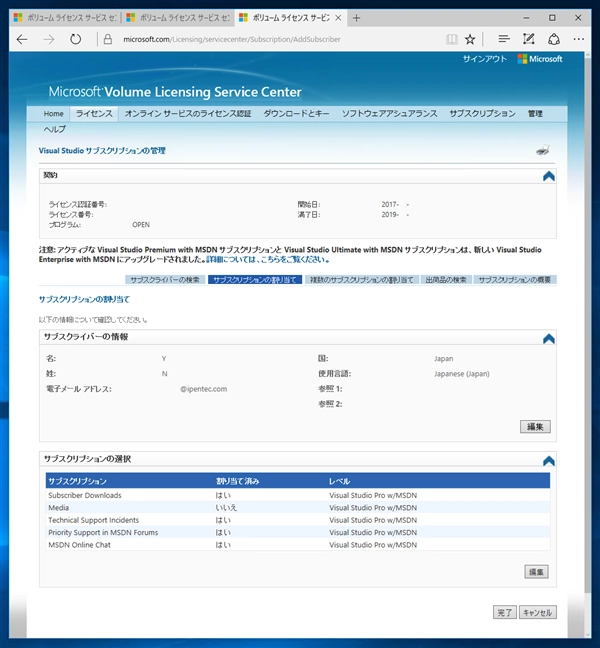Click the page vertical scrollbar

click(588, 326)
